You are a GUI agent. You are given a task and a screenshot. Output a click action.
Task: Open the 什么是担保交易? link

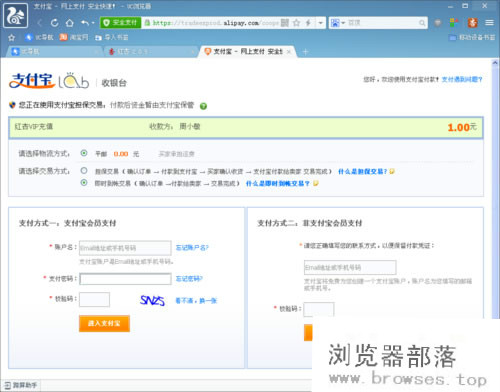(362, 171)
